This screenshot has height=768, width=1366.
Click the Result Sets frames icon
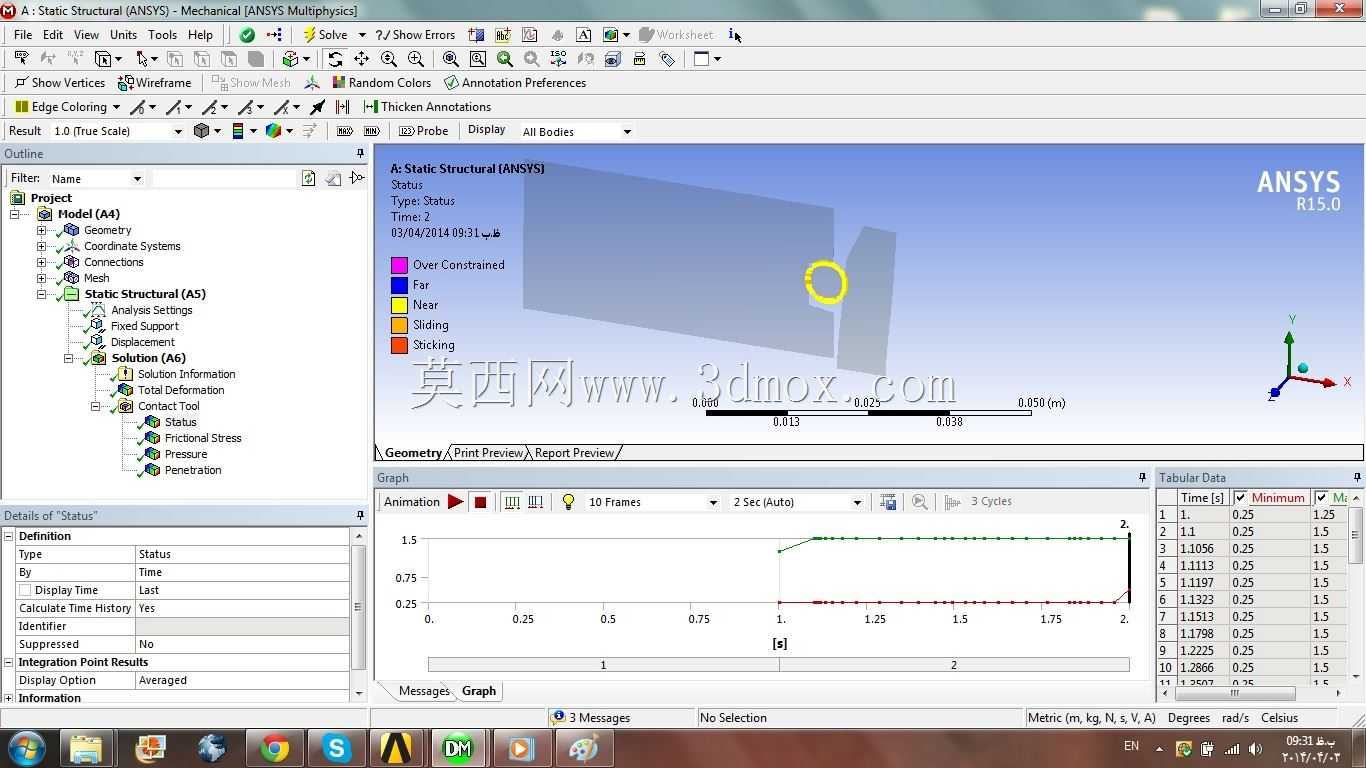tap(536, 502)
